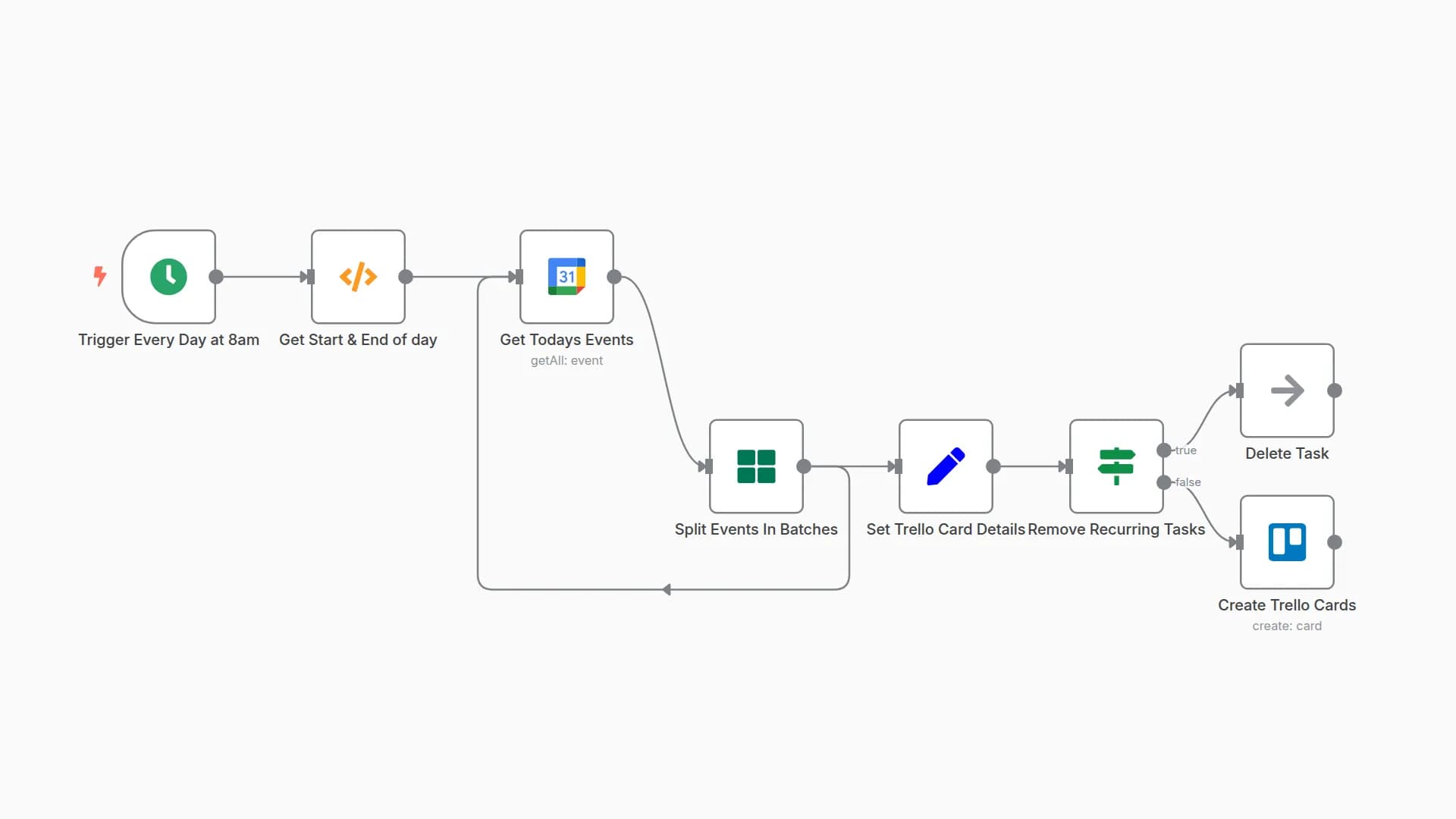Click the false output of the IF node
The image size is (1456, 819).
click(1164, 482)
